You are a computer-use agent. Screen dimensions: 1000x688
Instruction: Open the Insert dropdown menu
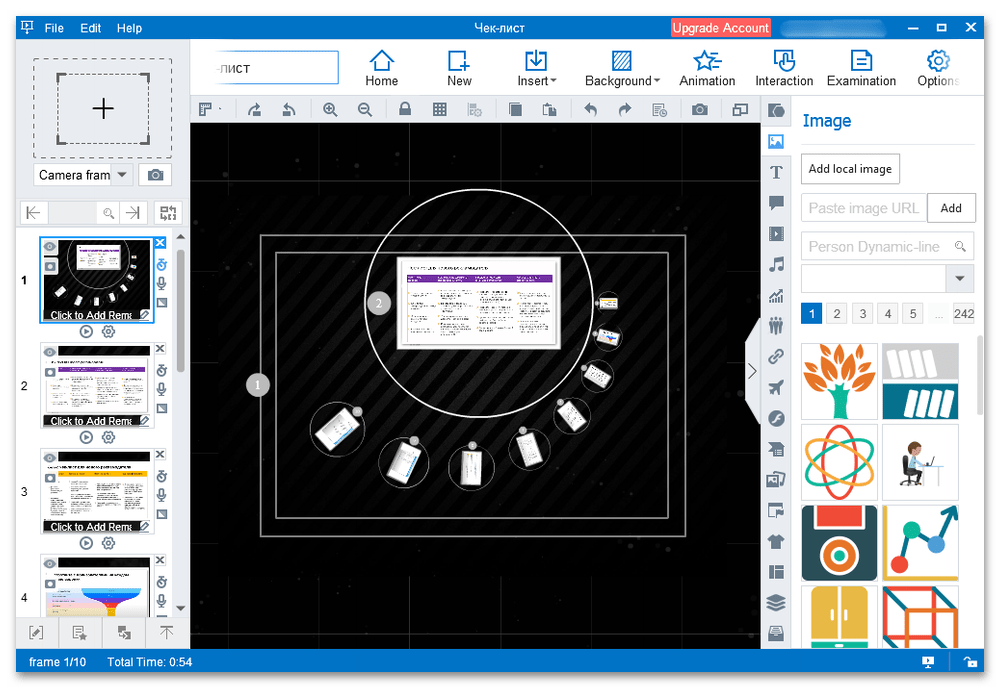click(537, 67)
